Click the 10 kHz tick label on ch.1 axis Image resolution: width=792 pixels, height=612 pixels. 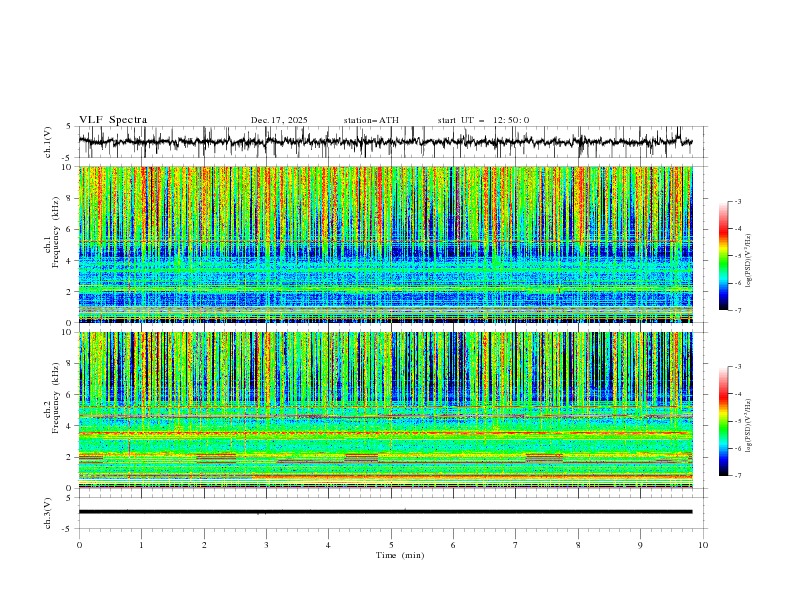66,168
